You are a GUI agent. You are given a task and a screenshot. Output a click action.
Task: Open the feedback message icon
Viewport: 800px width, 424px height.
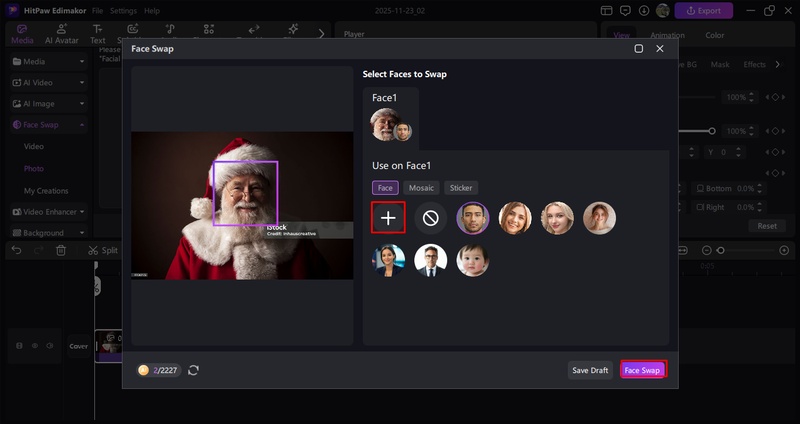[625, 11]
